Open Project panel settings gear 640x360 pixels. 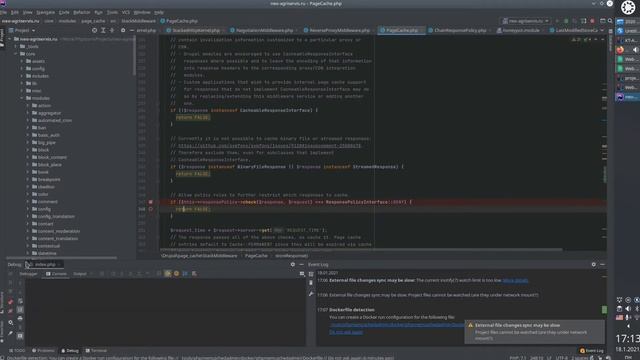coord(123,30)
